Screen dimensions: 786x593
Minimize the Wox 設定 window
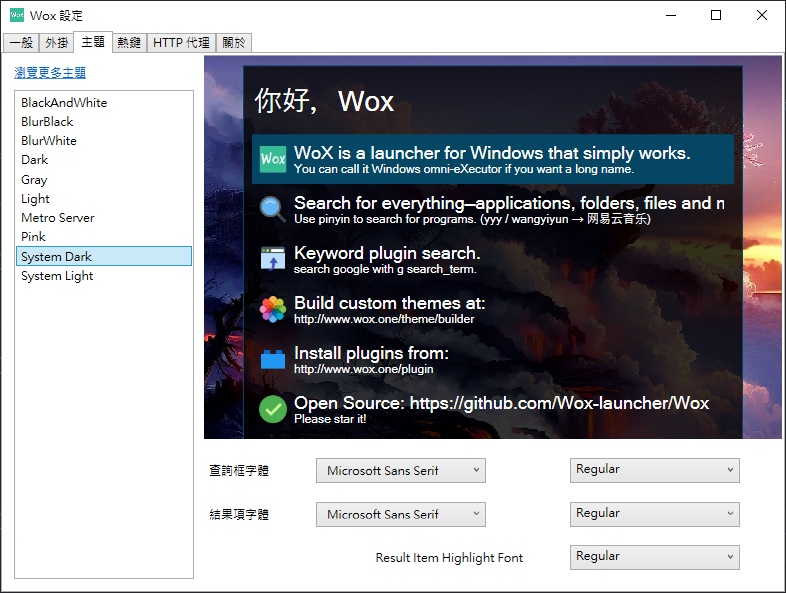[x=671, y=15]
